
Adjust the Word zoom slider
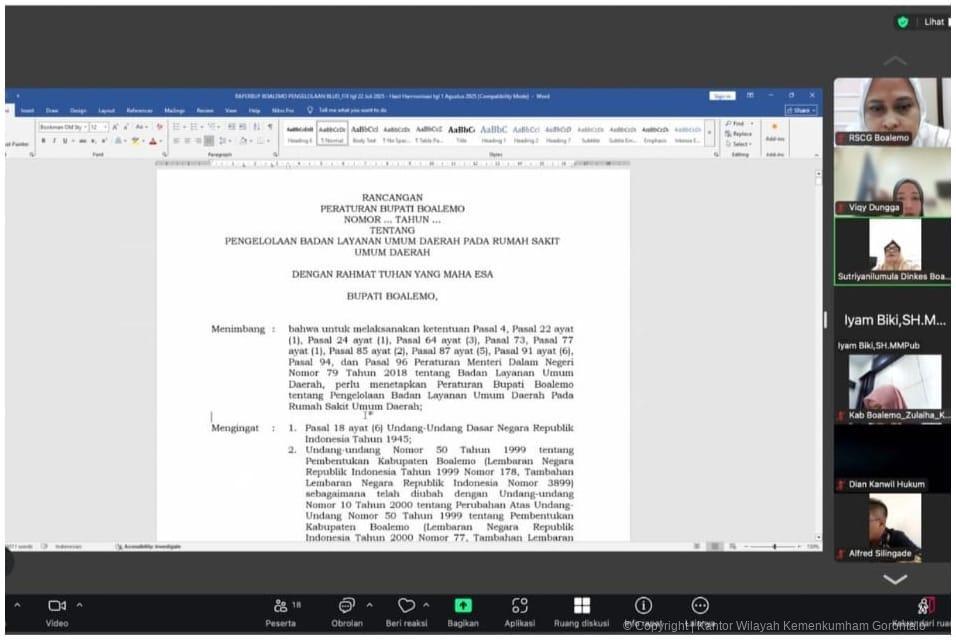click(x=774, y=546)
